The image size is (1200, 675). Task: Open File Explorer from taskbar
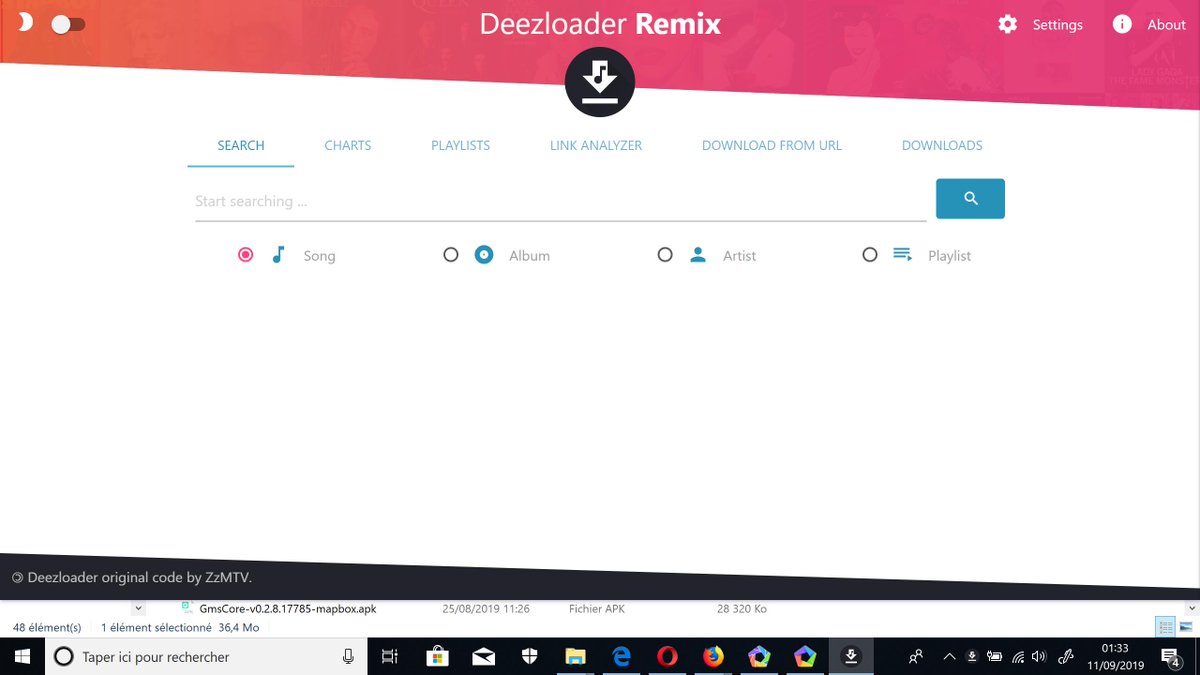click(575, 657)
